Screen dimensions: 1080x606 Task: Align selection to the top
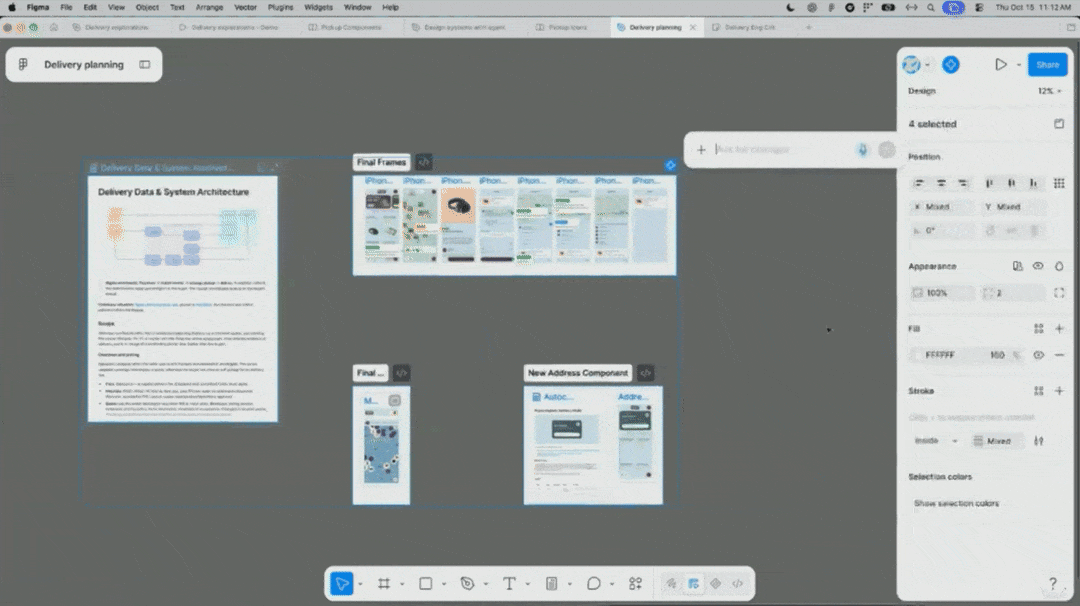tap(989, 183)
